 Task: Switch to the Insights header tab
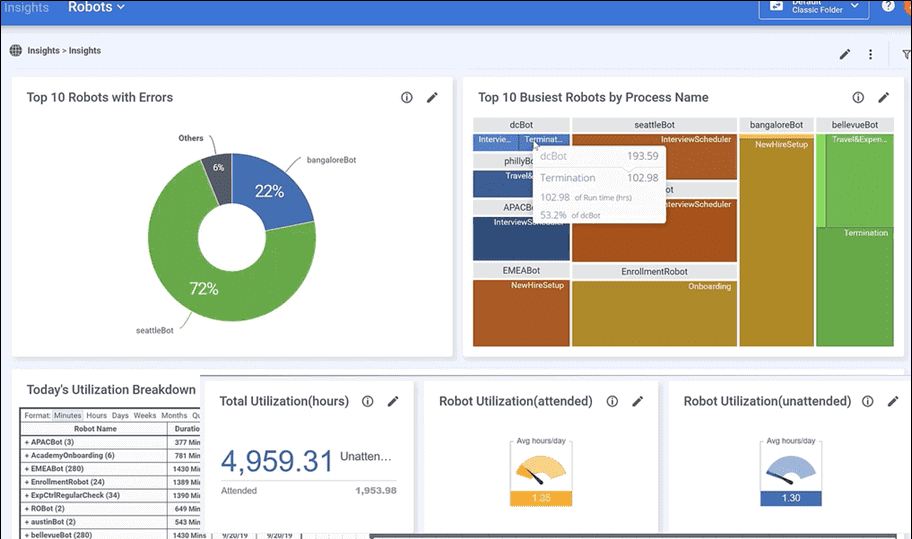tap(26, 8)
